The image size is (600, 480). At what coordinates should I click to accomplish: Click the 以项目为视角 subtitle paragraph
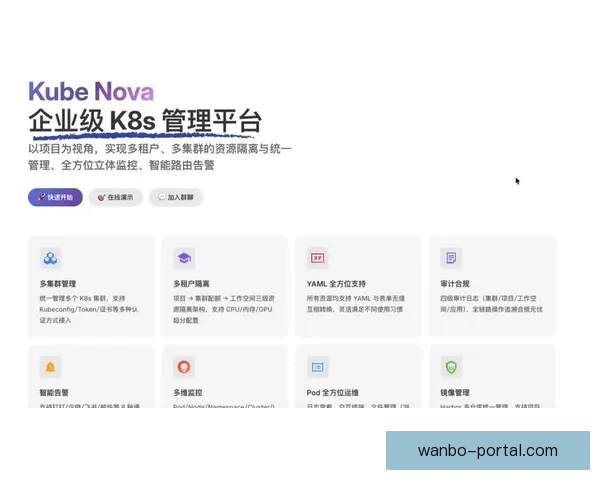point(160,157)
